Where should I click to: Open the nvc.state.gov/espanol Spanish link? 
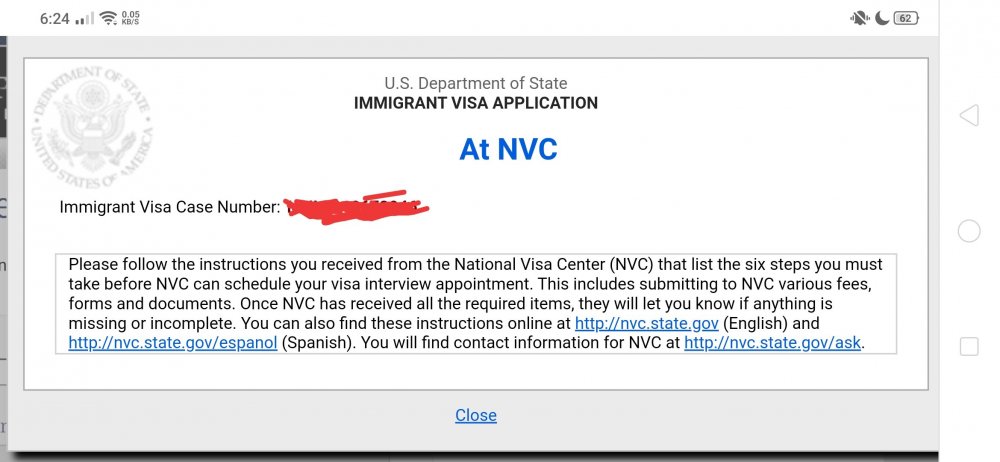click(173, 343)
